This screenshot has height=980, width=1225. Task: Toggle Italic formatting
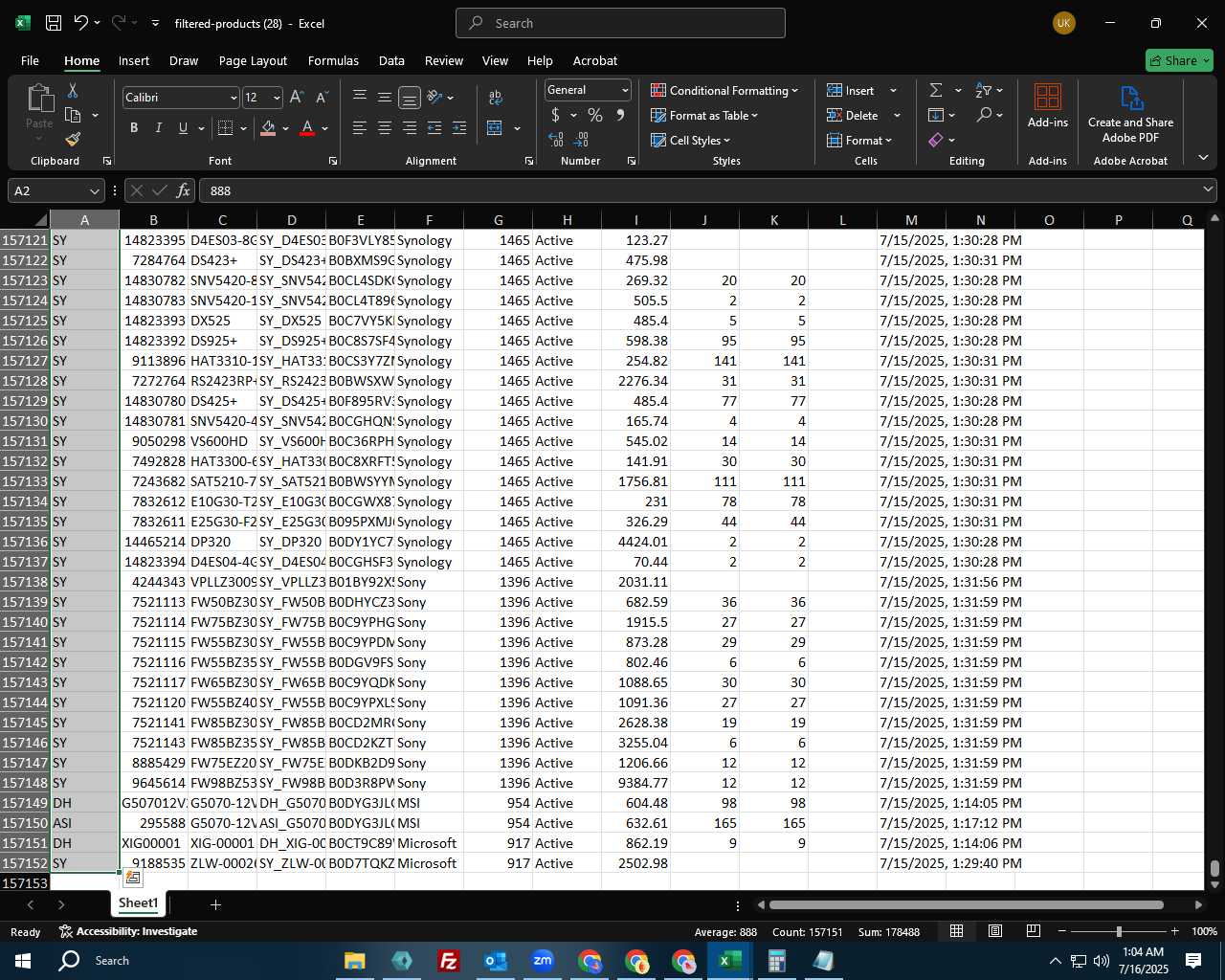pos(159,128)
